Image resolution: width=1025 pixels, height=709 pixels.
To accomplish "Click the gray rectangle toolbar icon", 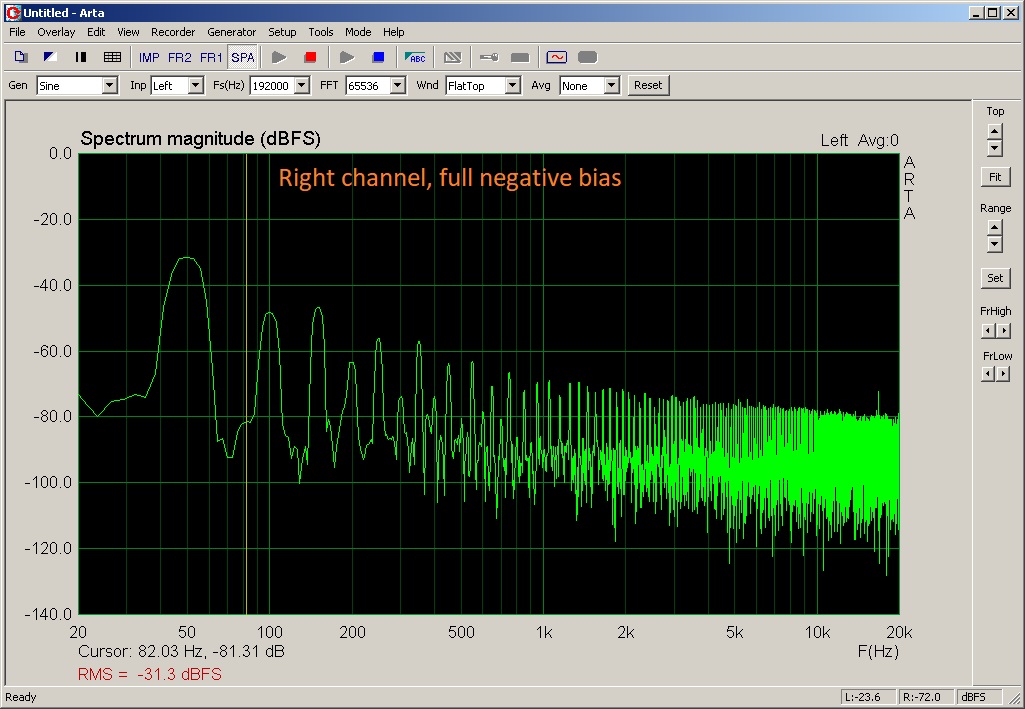I will coord(520,58).
